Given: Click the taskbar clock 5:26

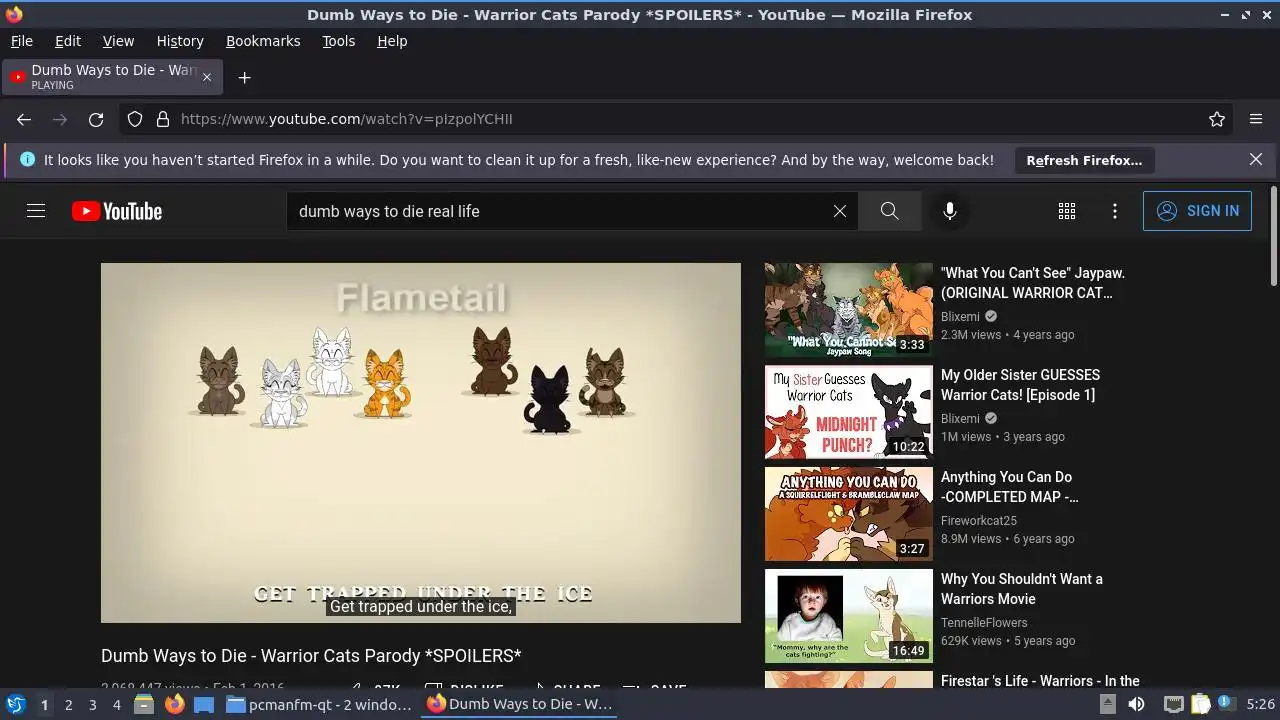Looking at the screenshot, I should coord(1260,704).
